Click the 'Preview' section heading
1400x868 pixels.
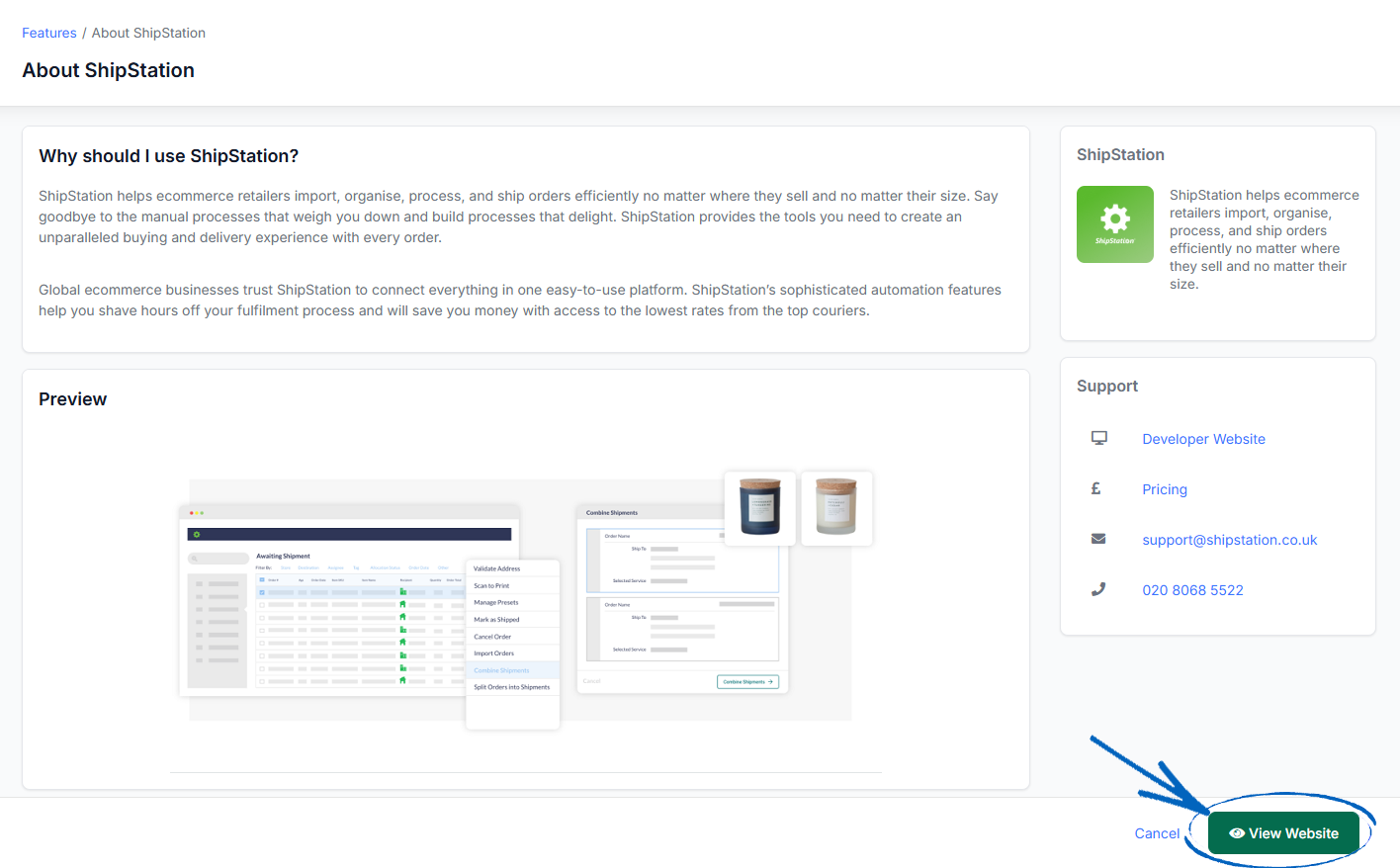coord(72,399)
